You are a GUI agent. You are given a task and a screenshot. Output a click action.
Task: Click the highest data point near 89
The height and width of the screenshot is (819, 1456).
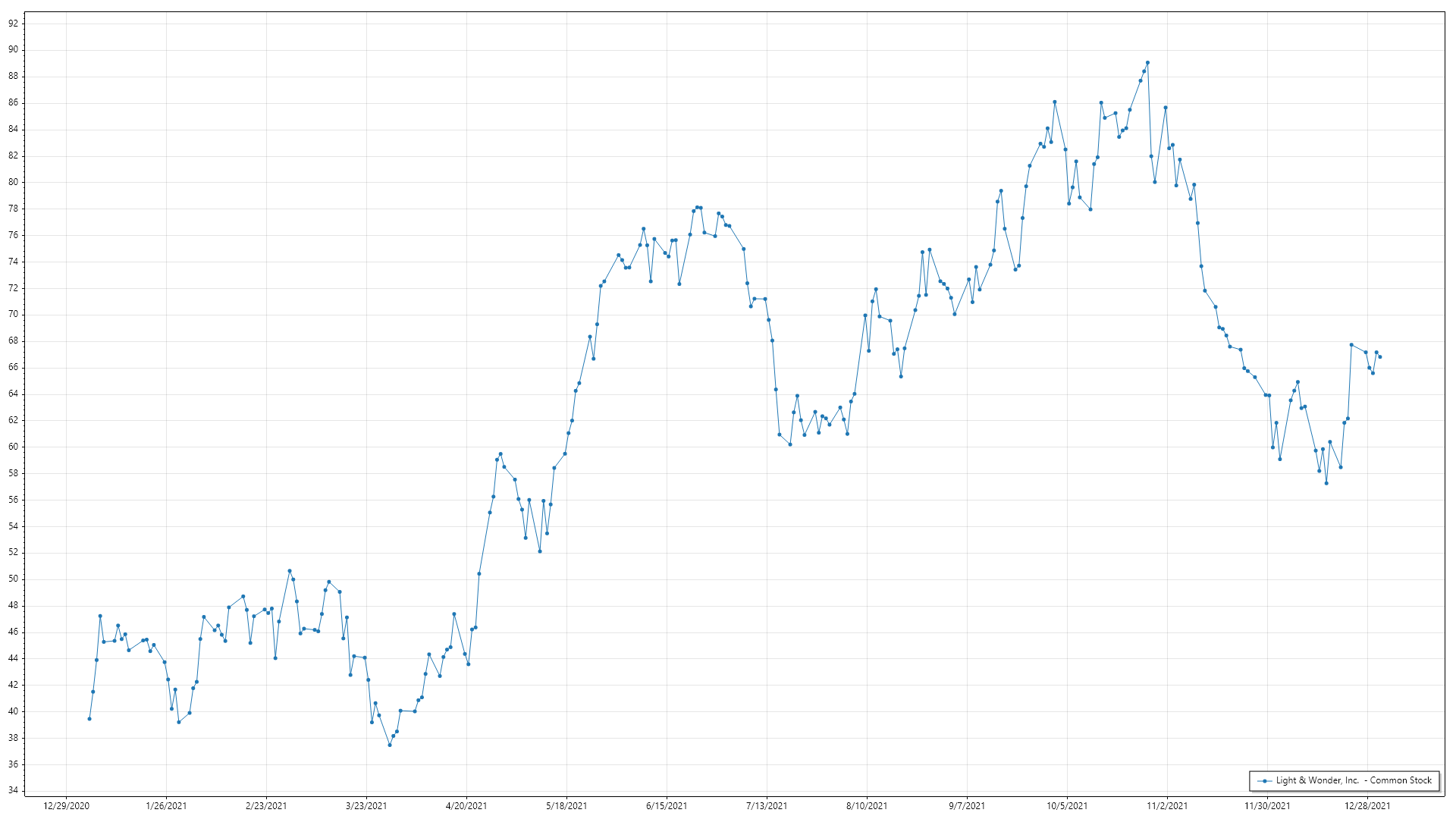1147,63
